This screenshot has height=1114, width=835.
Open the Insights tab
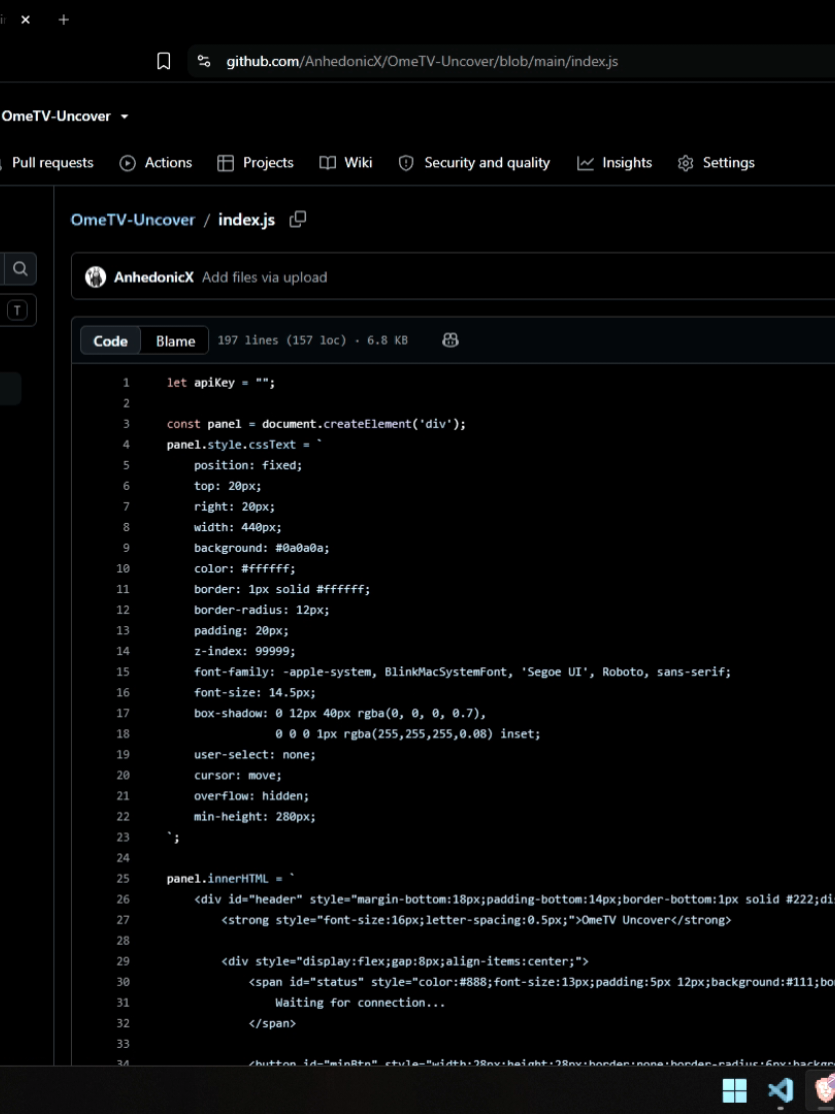614,163
